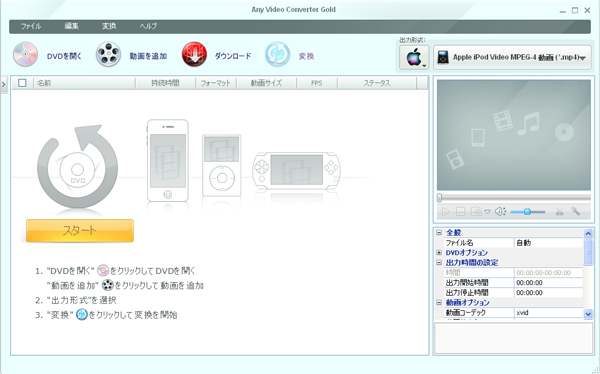
Task: Click the 動画を追加 film reel icon
Action: (108, 55)
